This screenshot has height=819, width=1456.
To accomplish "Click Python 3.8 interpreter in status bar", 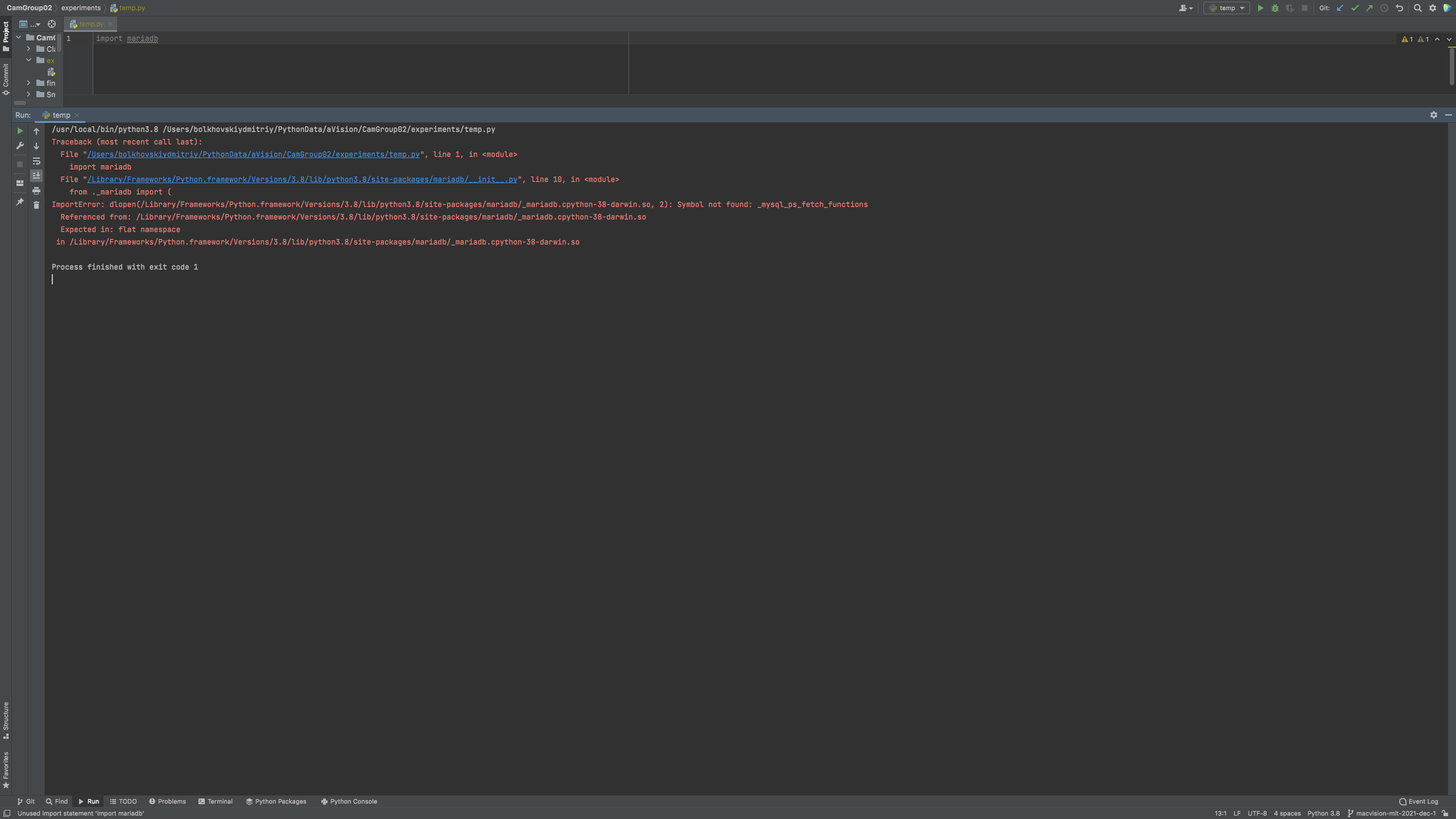I will pyautogui.click(x=1323, y=813).
